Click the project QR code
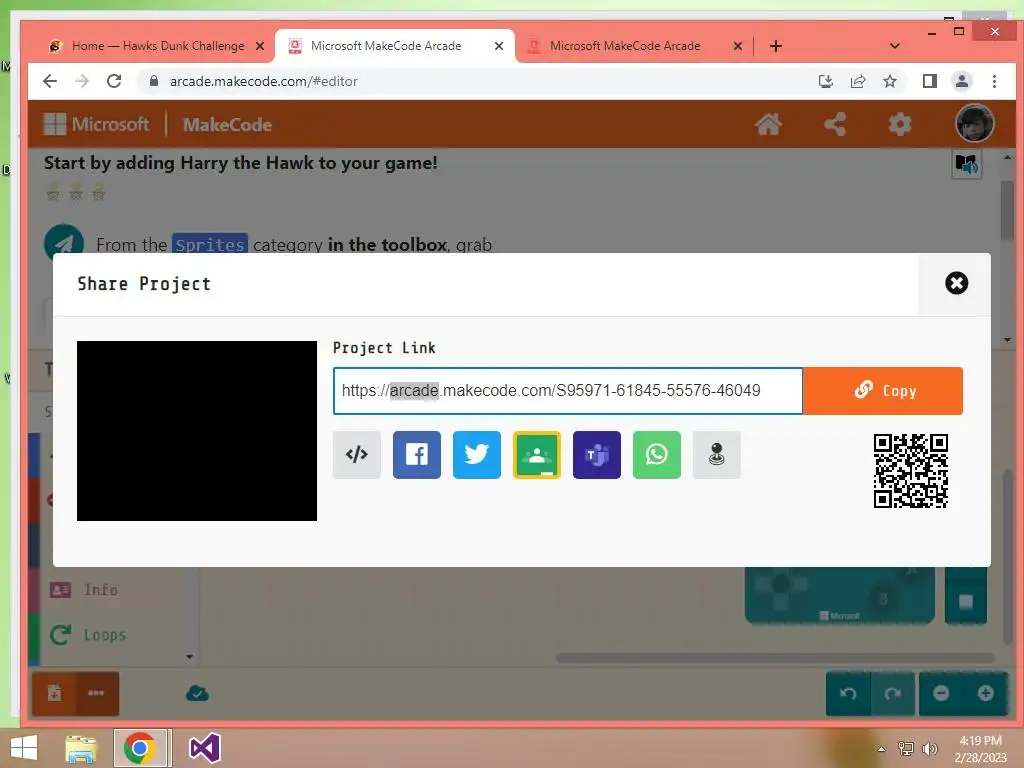Screen dimensions: 1024x768 [x=910, y=471]
